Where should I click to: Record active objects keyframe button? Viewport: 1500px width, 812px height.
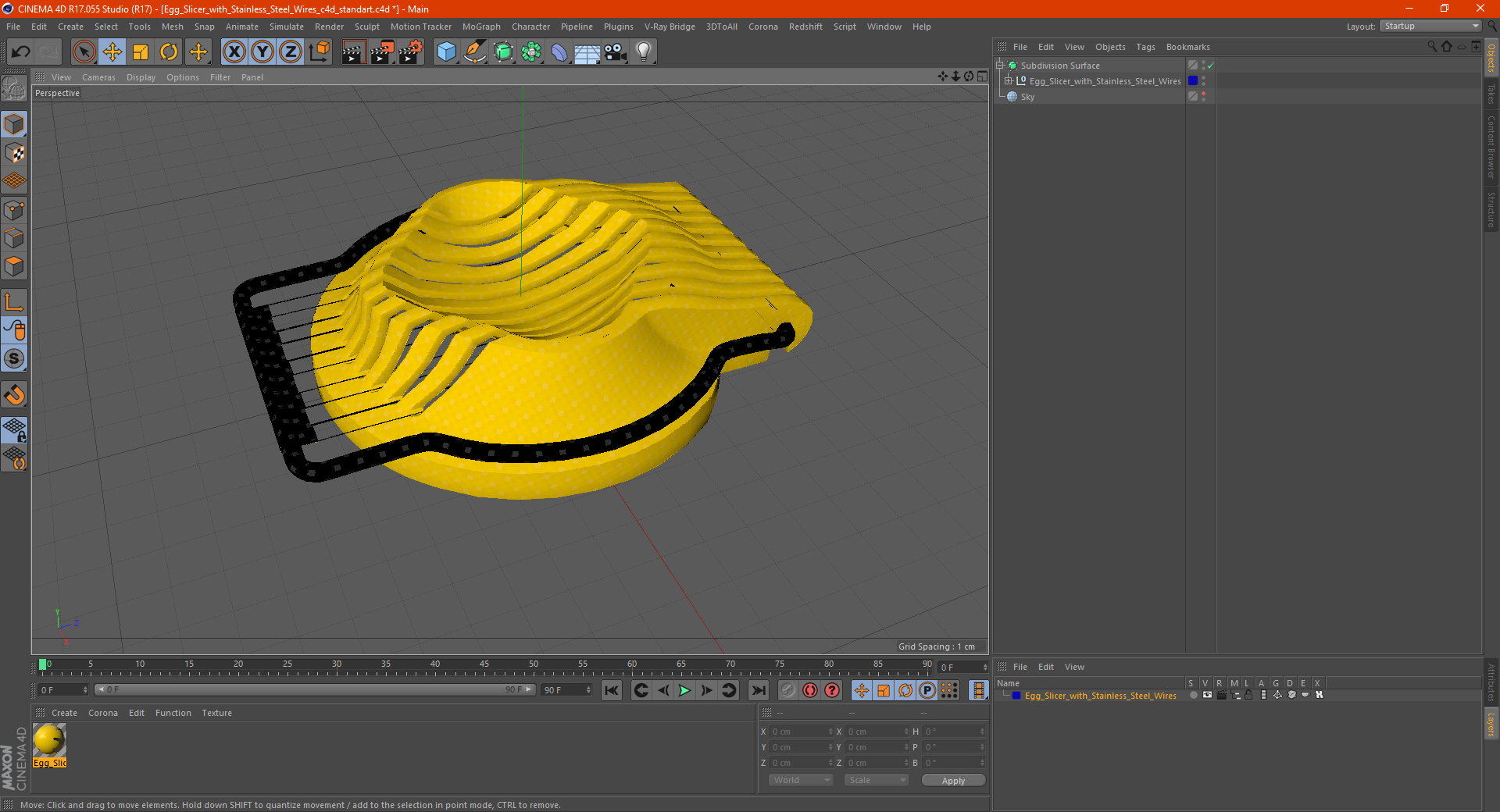788,690
